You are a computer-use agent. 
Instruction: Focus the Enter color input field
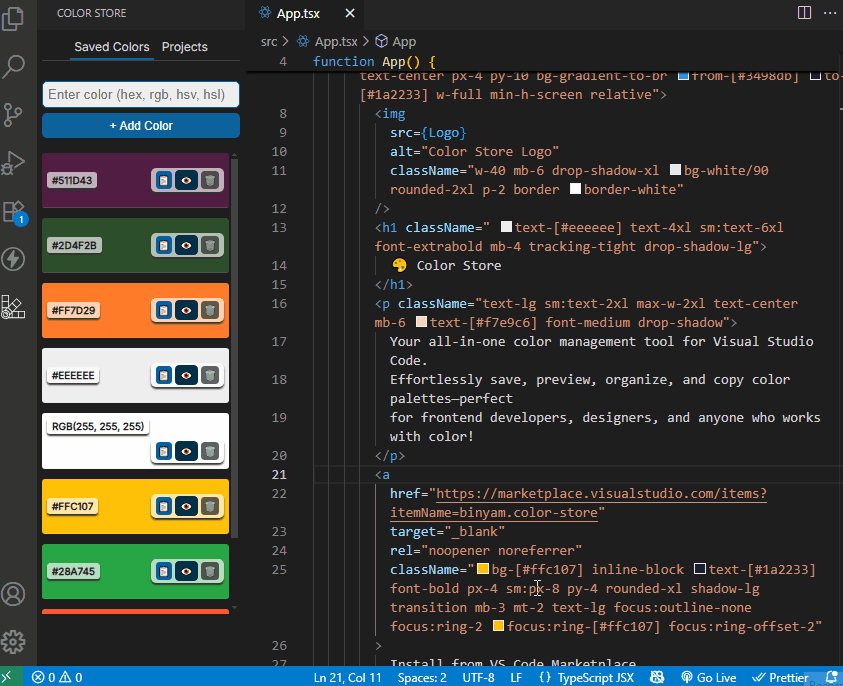(x=141, y=95)
